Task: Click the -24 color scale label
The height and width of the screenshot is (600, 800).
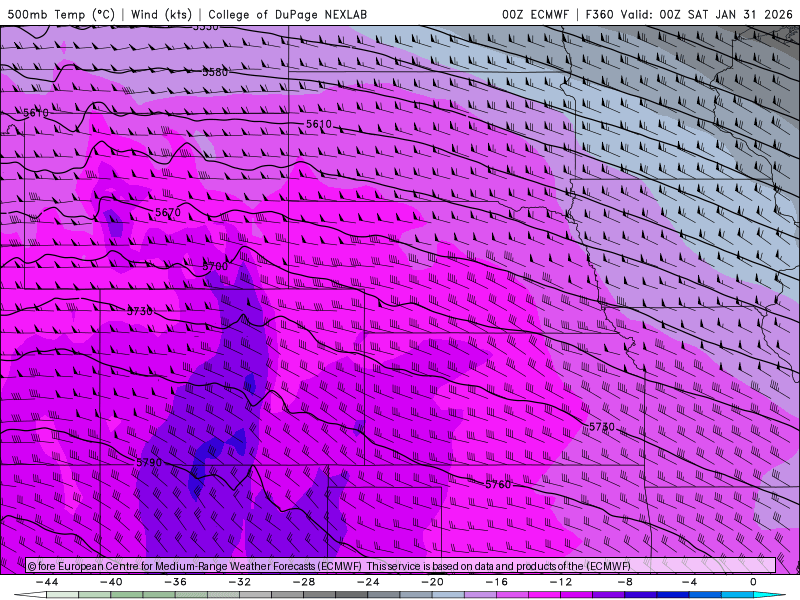Action: (x=368, y=582)
